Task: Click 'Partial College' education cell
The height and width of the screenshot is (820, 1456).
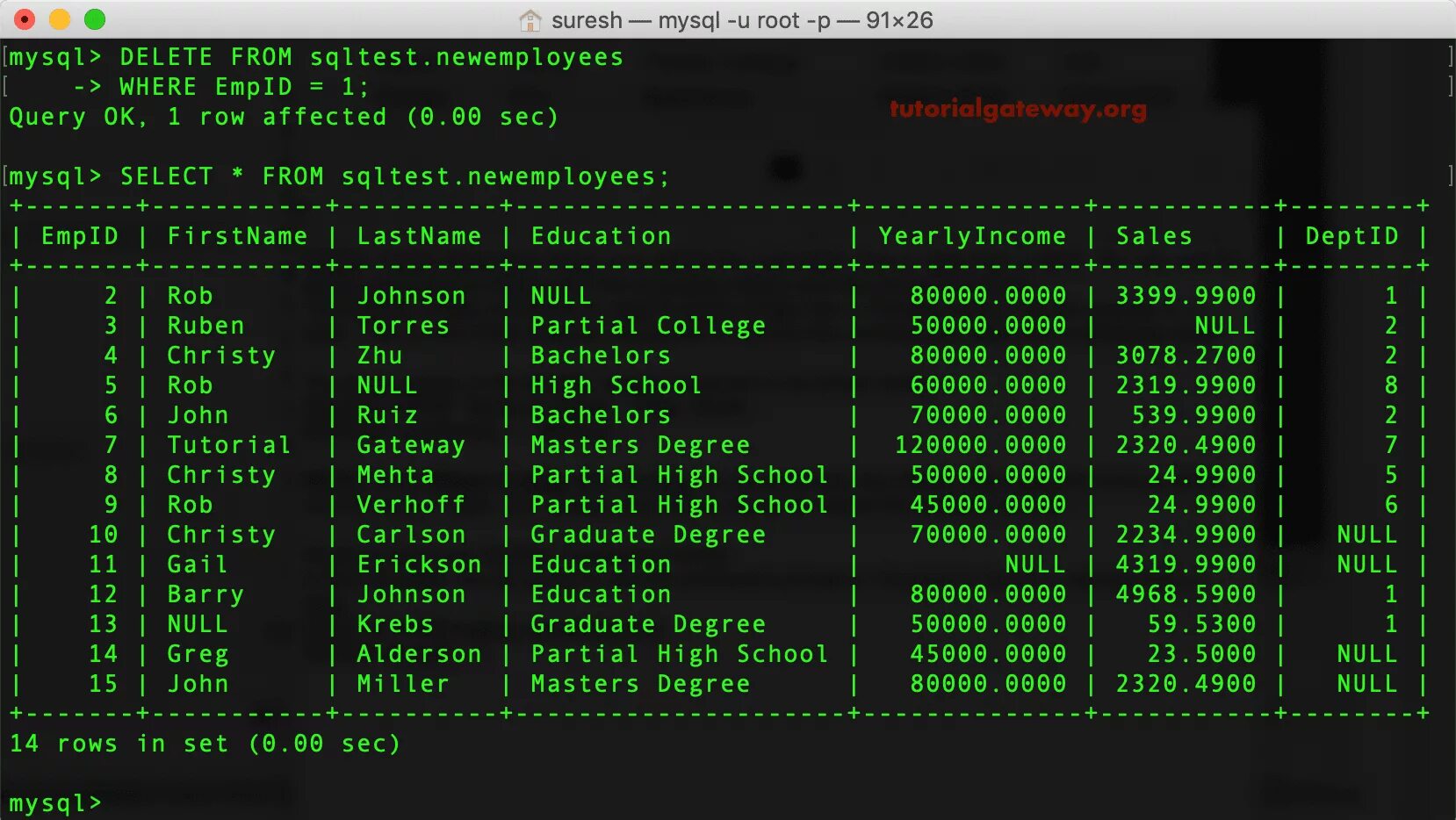Action: (648, 326)
